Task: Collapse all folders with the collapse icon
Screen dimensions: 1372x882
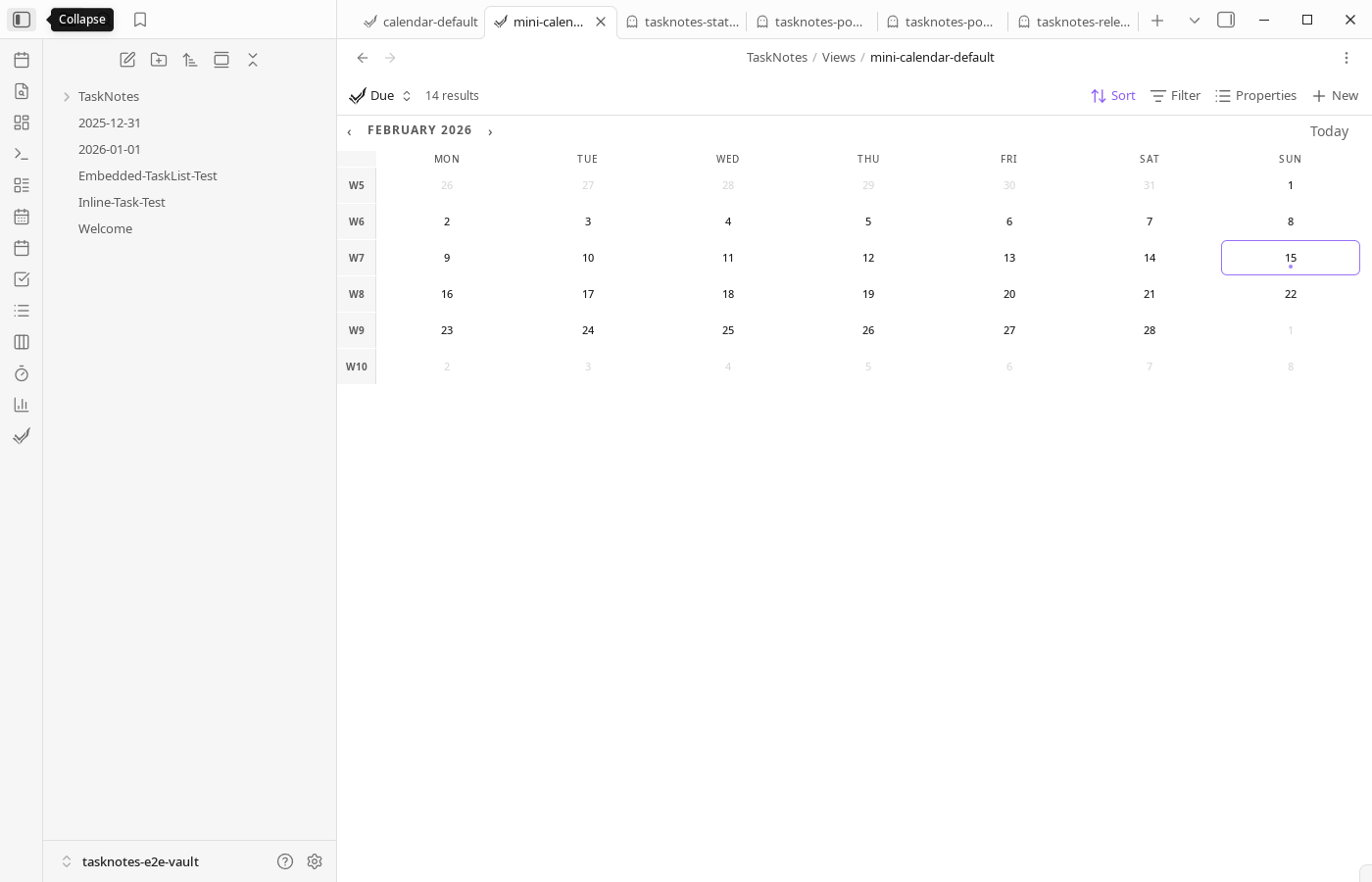Action: coord(253,59)
